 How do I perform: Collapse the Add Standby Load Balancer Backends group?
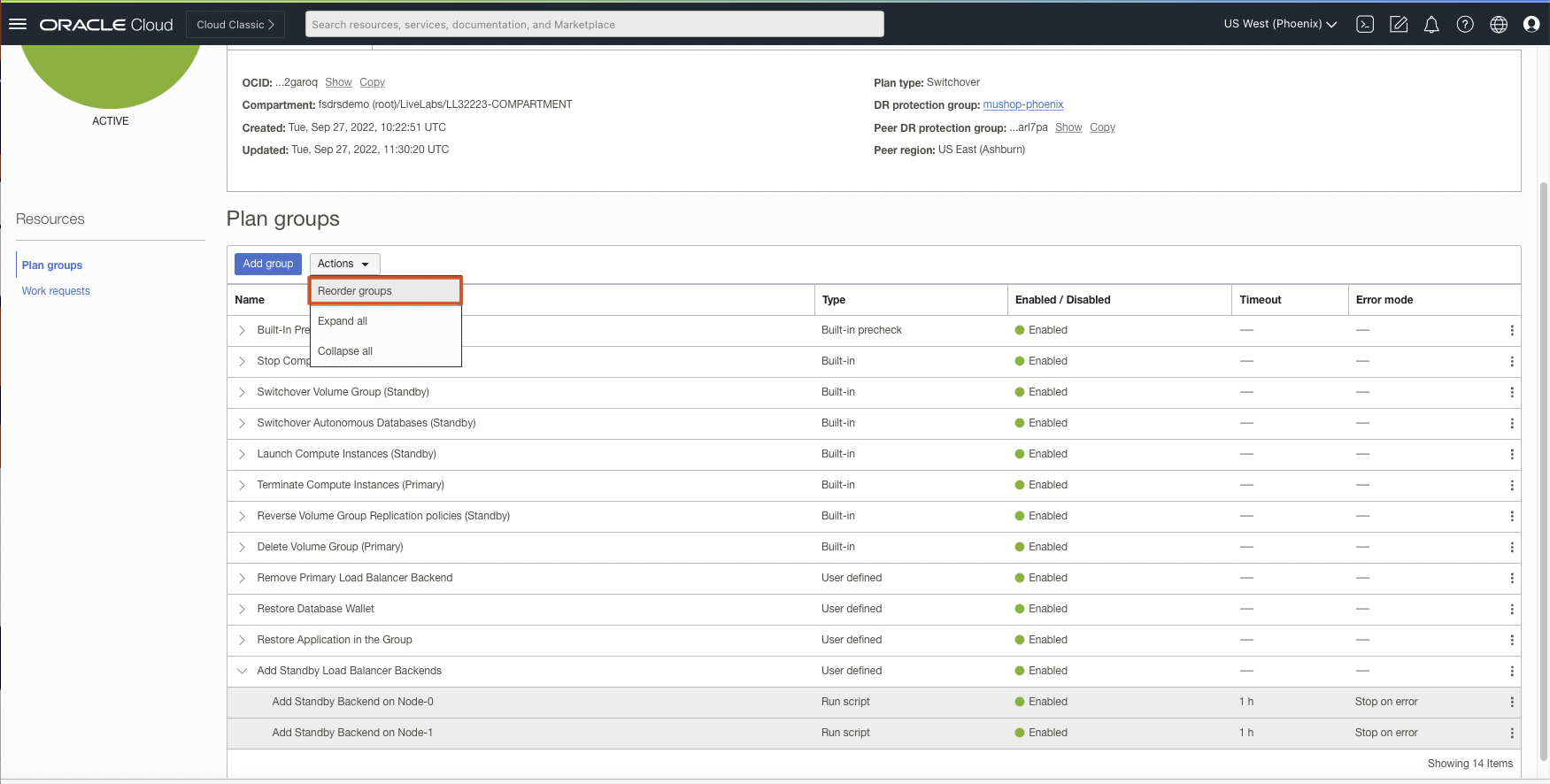click(x=242, y=671)
